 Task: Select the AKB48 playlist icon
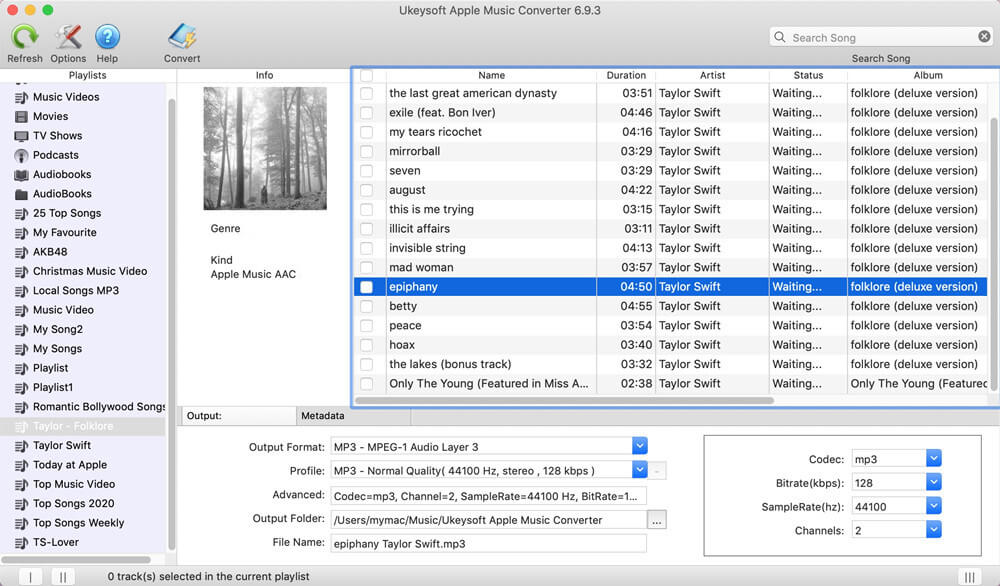tap(21, 252)
